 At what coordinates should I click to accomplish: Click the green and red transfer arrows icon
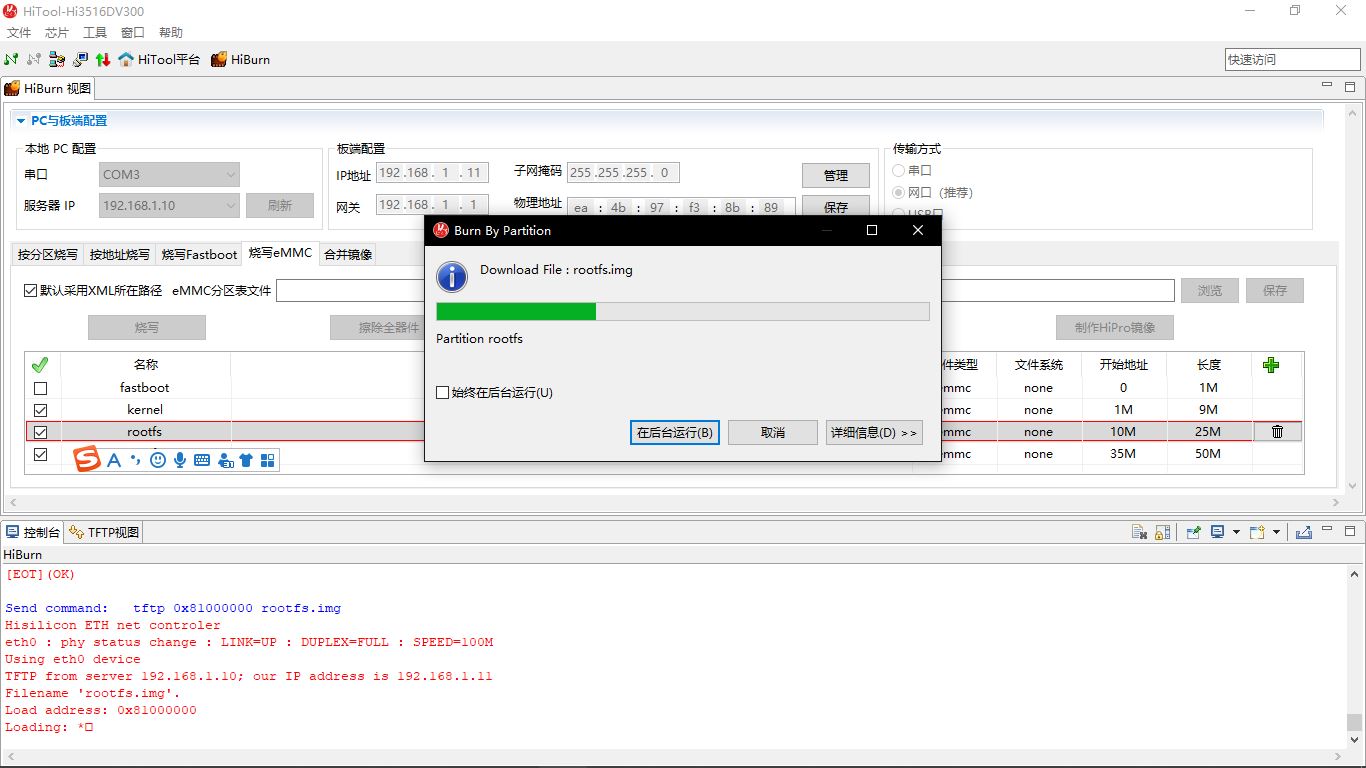102,59
